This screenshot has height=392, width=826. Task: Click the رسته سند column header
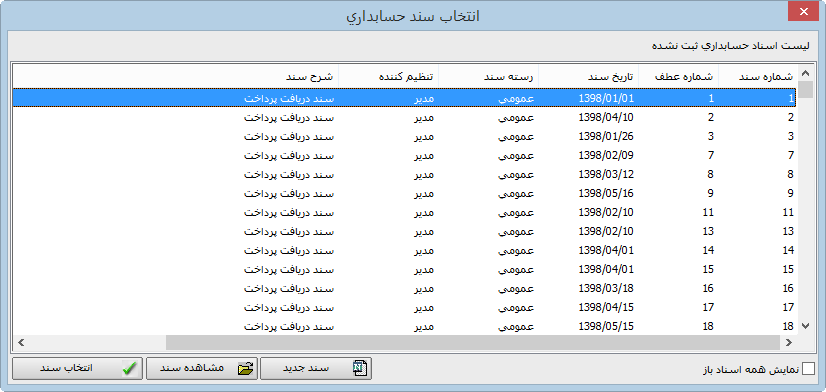click(x=488, y=77)
